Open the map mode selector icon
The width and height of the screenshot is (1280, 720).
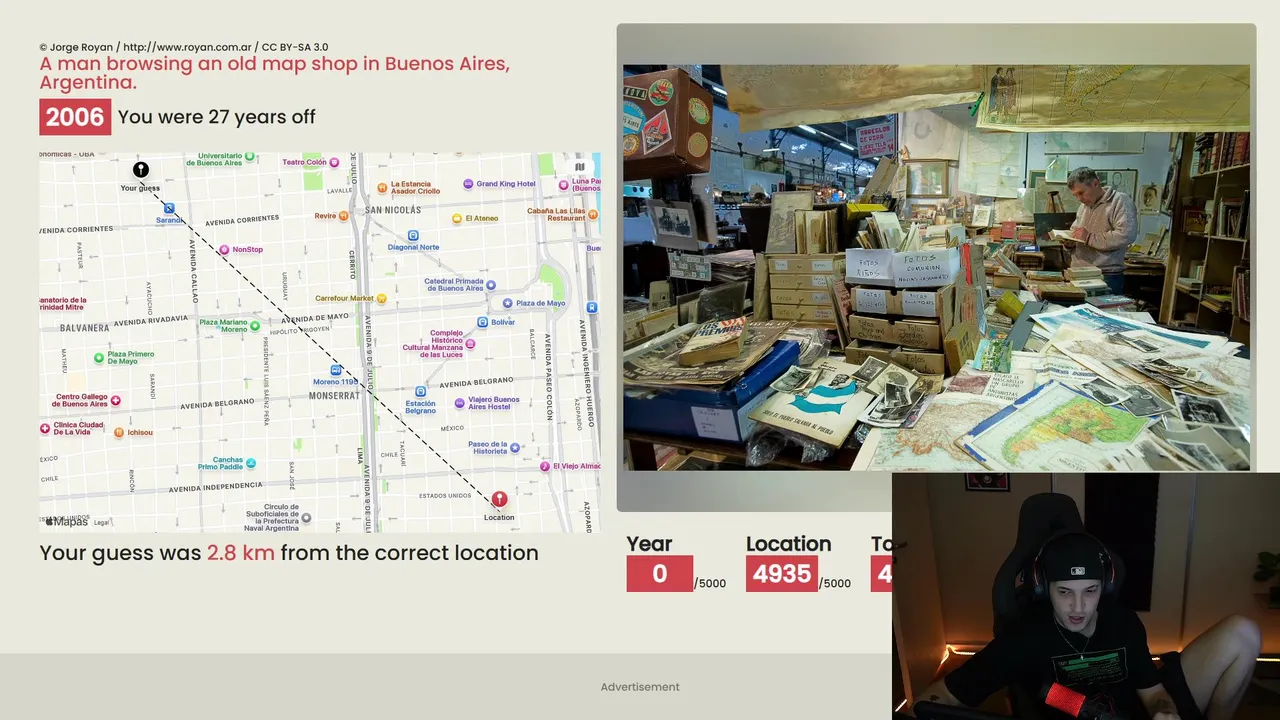(x=580, y=168)
